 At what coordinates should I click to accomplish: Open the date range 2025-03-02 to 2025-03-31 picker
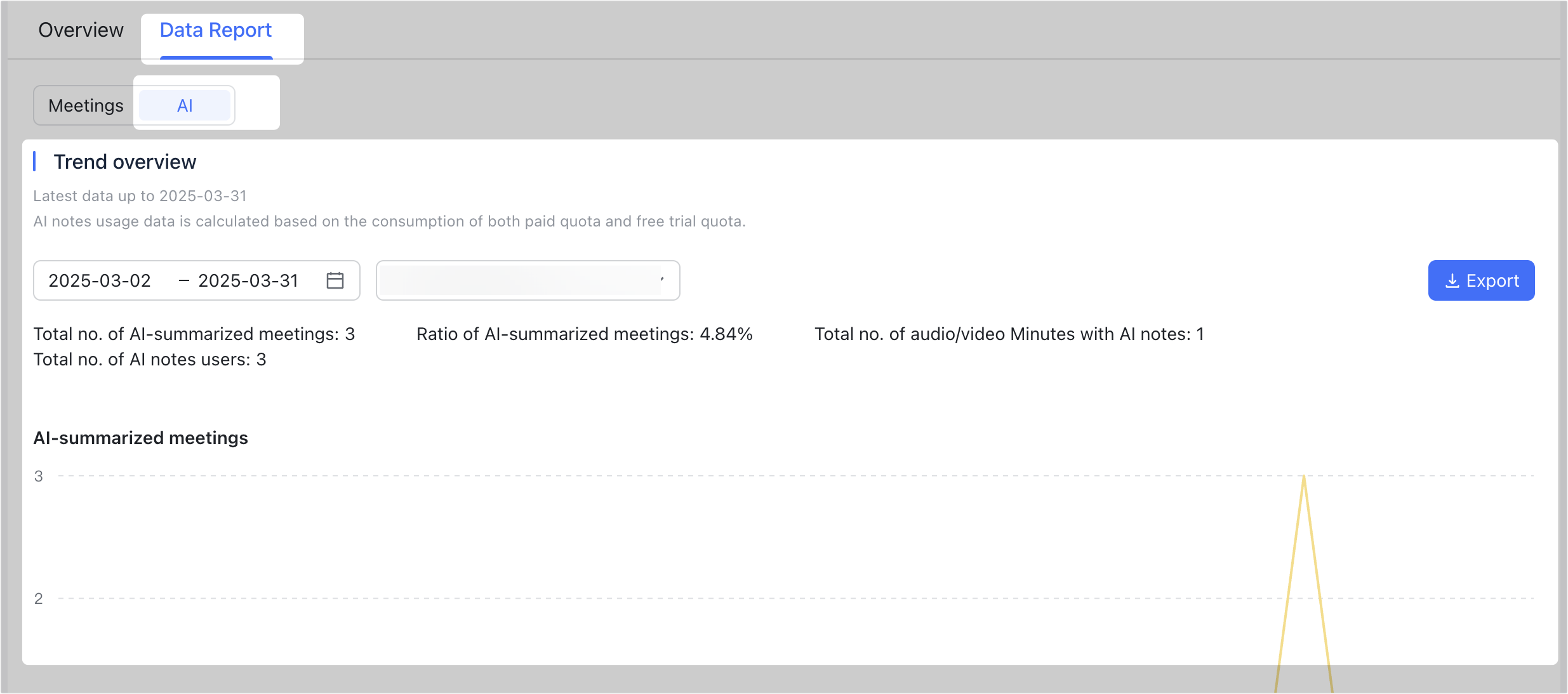(x=197, y=280)
